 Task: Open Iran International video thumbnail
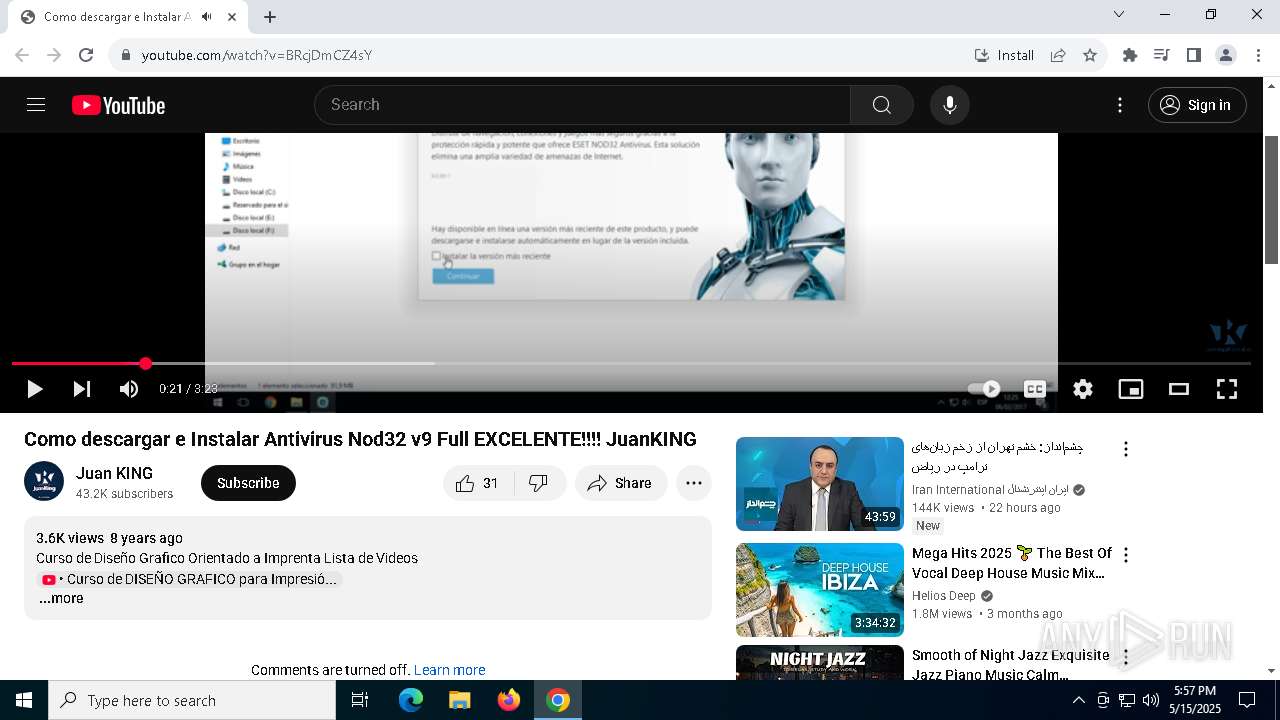pos(820,484)
